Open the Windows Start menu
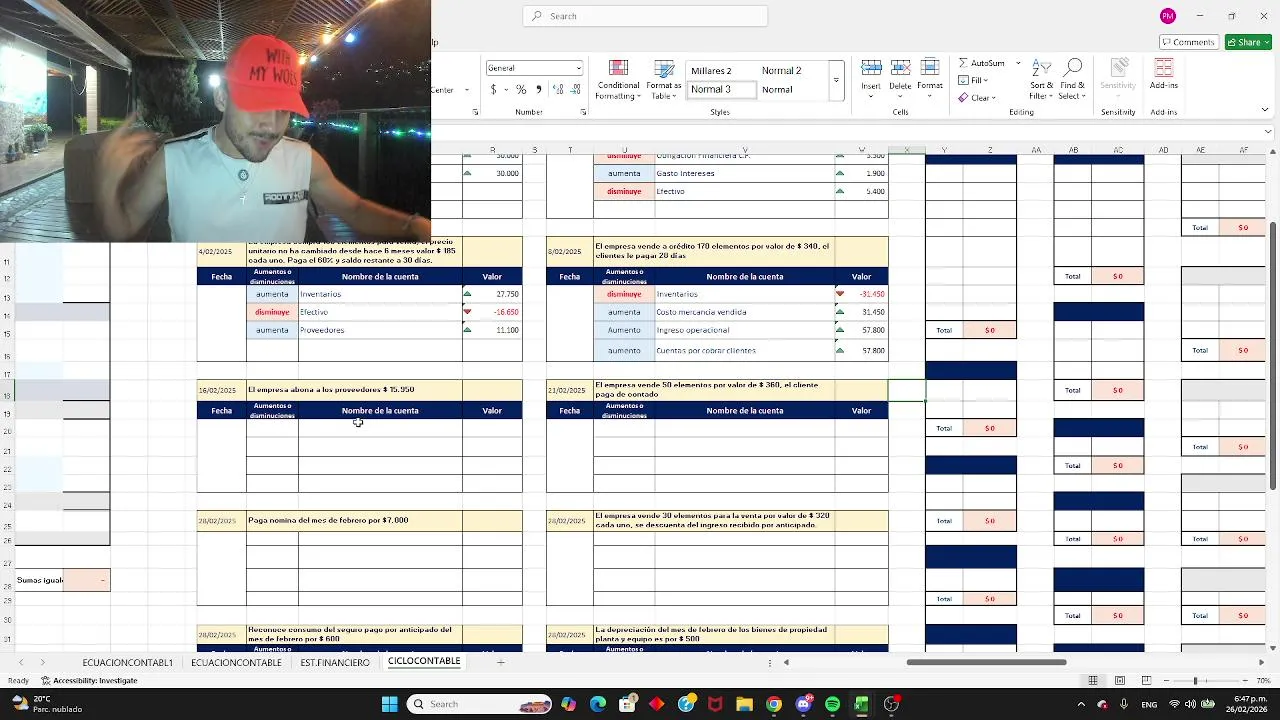 coord(389,704)
